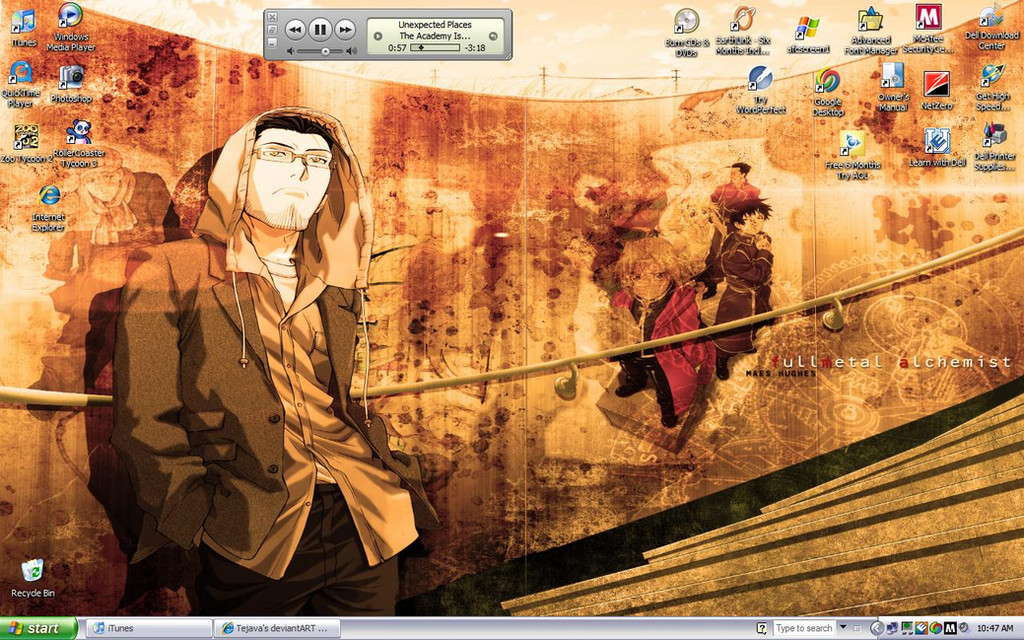Open Advanced Font Manager shortcut
The width and height of the screenshot is (1024, 640).
[871, 31]
